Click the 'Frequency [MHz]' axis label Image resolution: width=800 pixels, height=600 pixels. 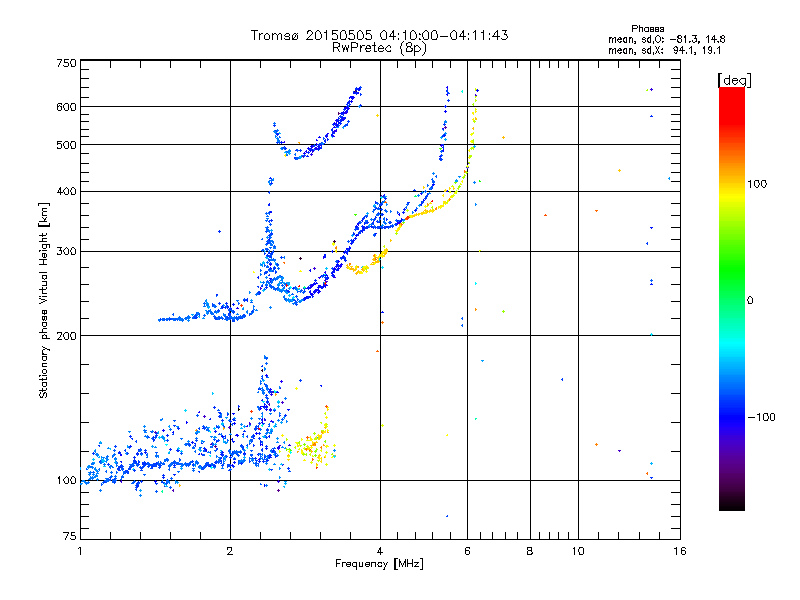point(379,564)
